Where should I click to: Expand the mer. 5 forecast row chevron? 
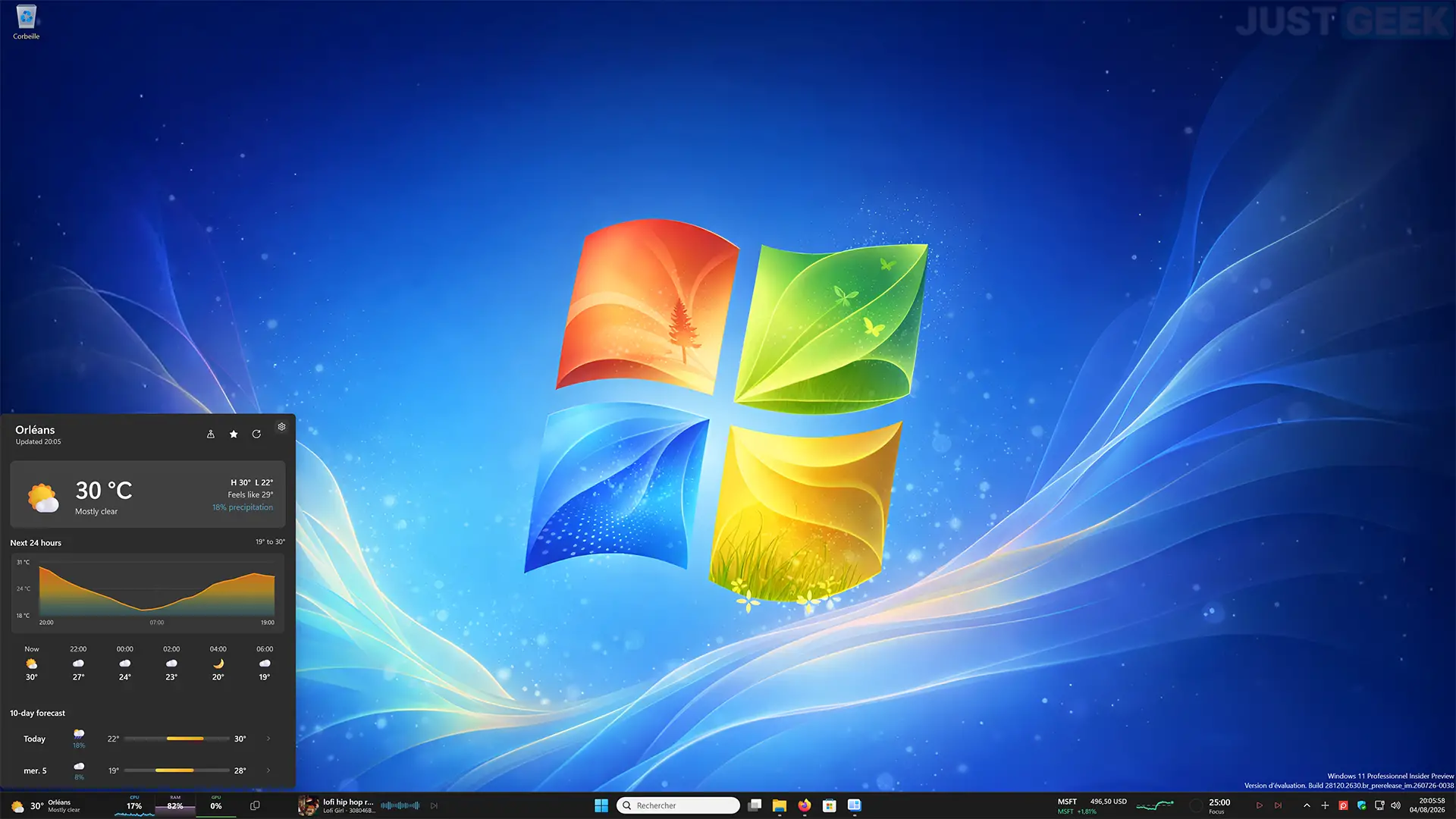tap(268, 770)
